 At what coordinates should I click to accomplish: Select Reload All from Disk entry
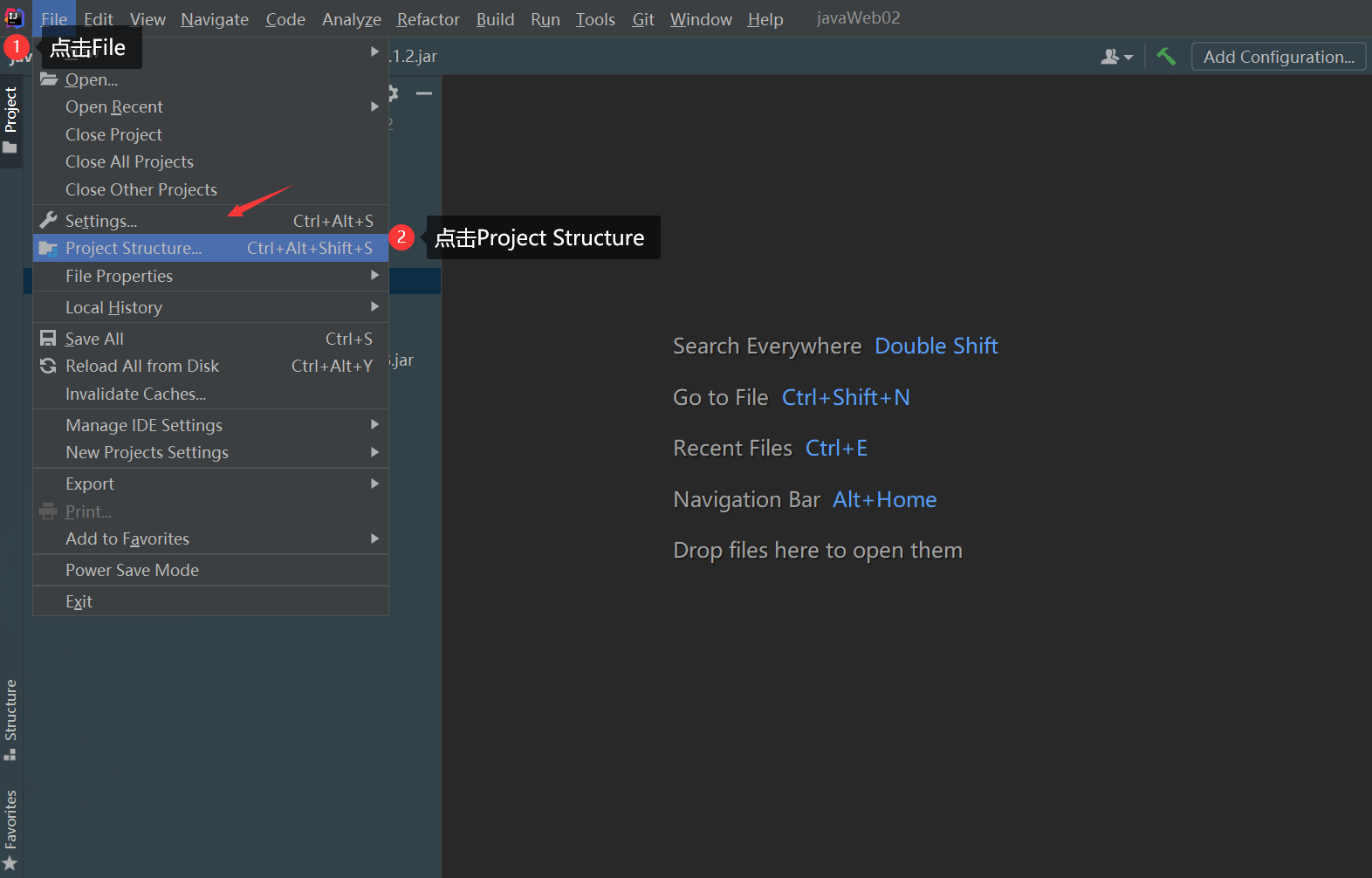point(210,366)
